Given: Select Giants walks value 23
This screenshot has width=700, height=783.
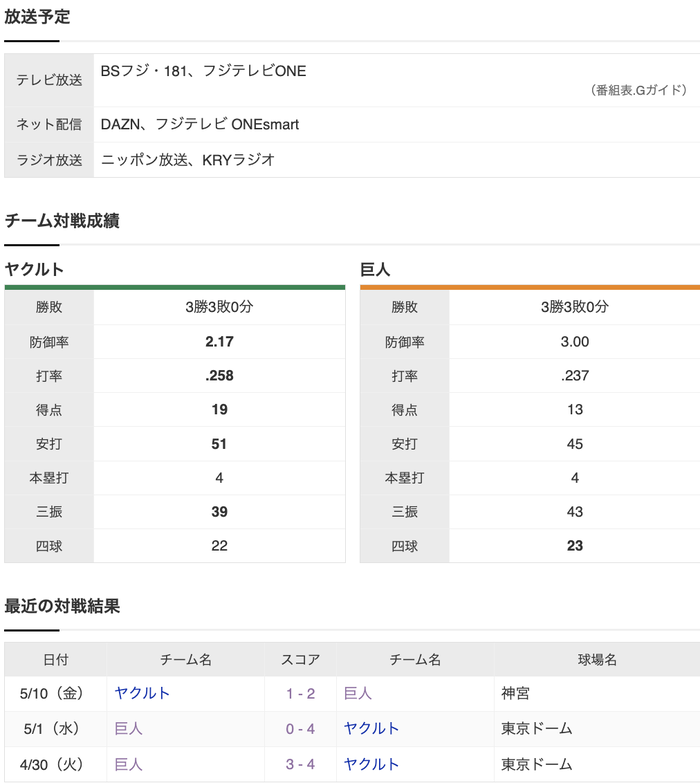Looking at the screenshot, I should click(x=575, y=546).
